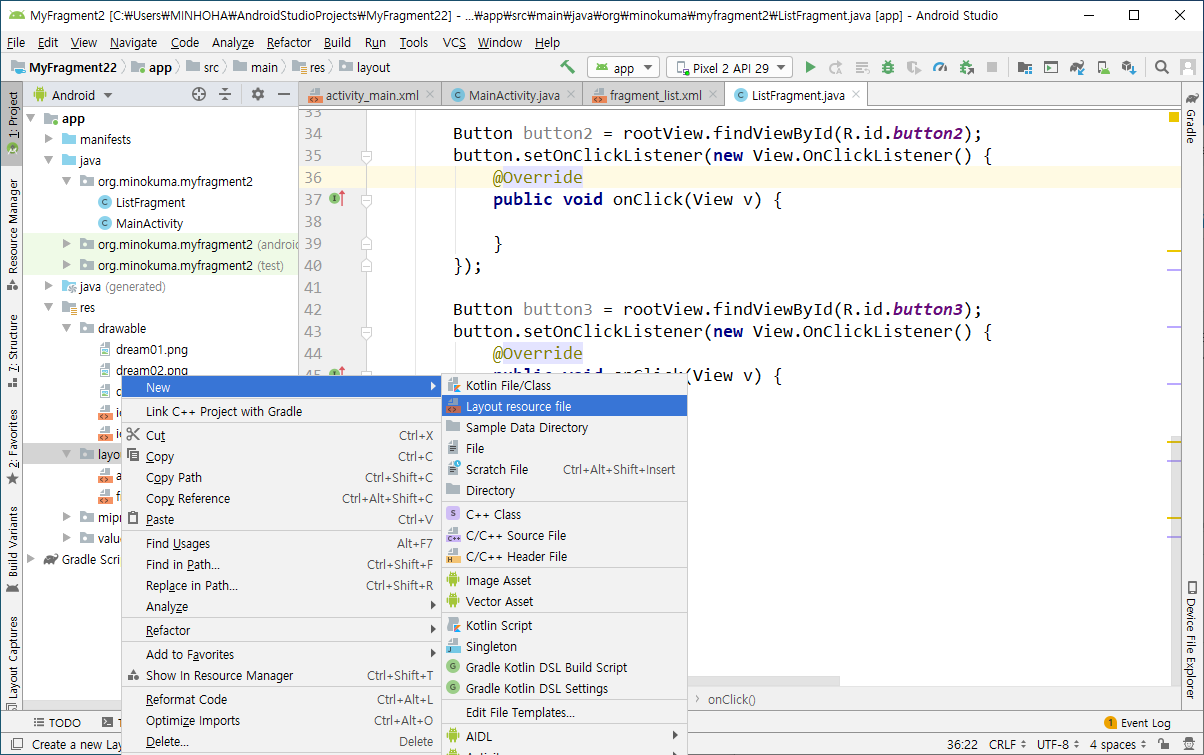Select Edit File Templates... entry
Screen dimensions: 1204x755
click(564, 712)
